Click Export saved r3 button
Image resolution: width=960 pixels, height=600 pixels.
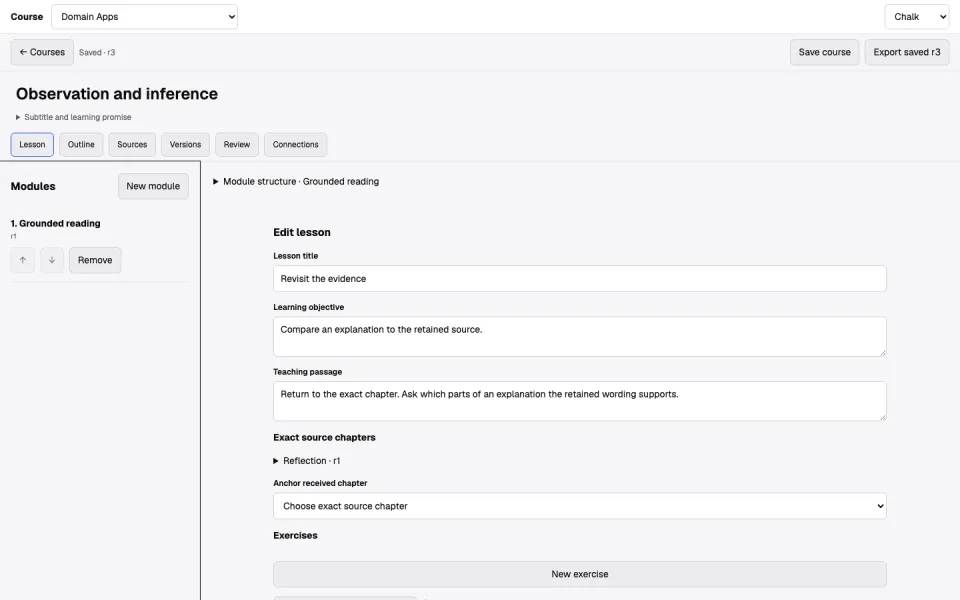[x=907, y=52]
